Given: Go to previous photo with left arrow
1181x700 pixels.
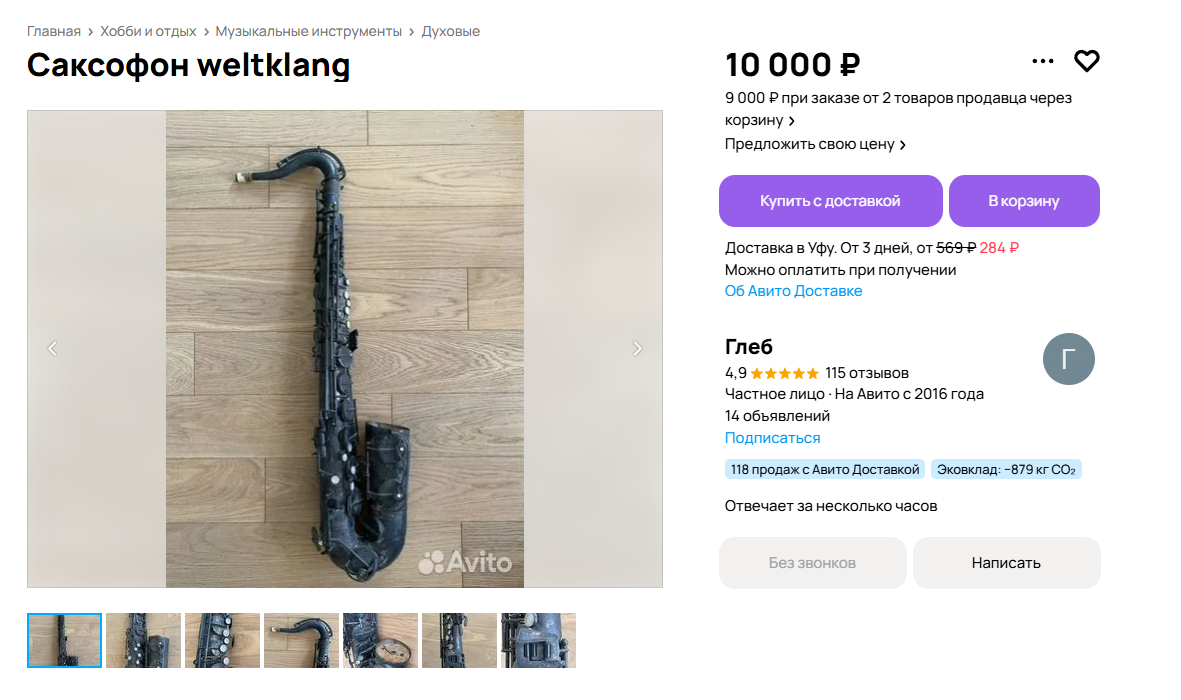Looking at the screenshot, I should [53, 348].
